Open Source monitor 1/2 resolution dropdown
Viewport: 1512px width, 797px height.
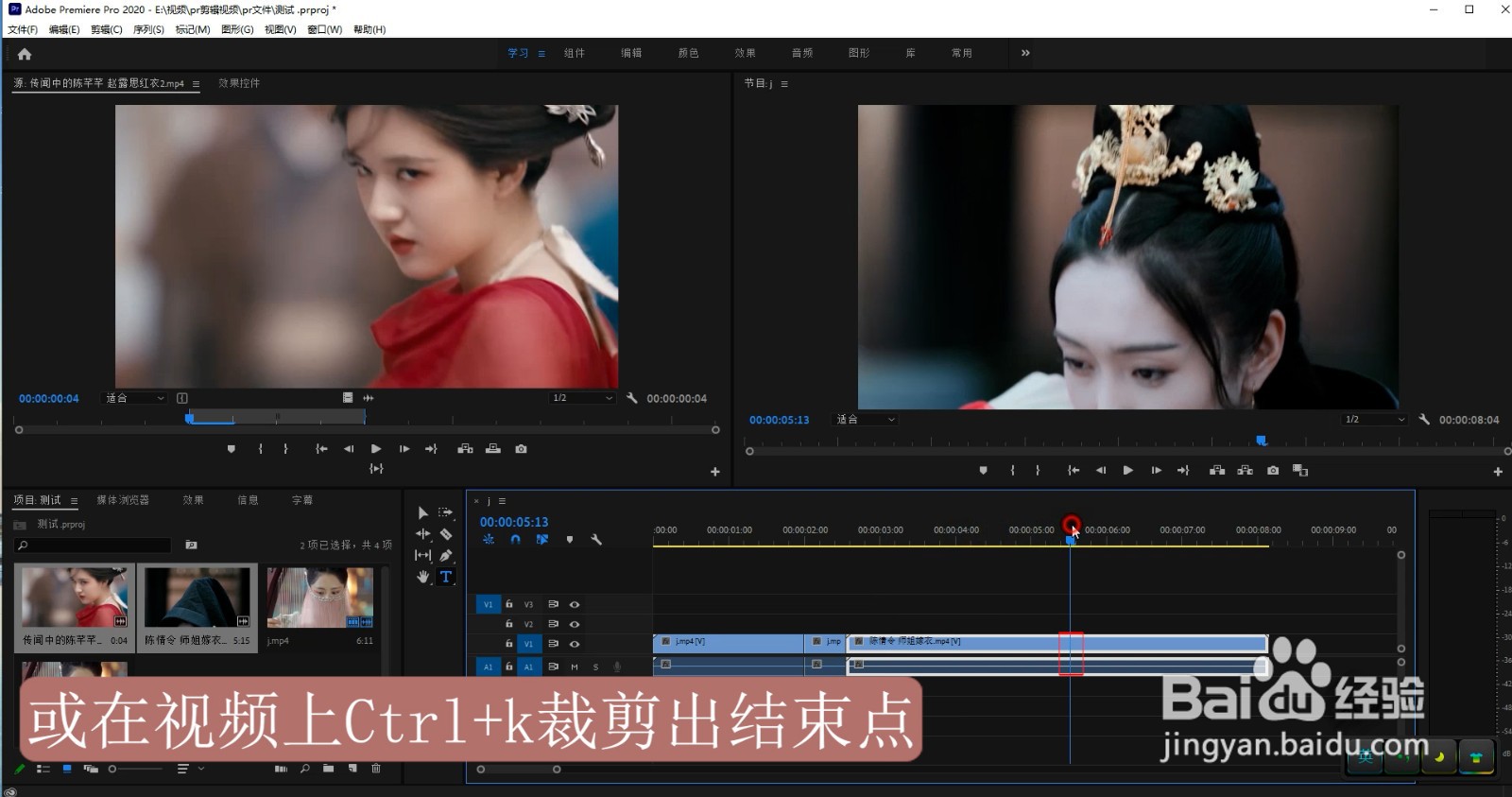pos(582,398)
